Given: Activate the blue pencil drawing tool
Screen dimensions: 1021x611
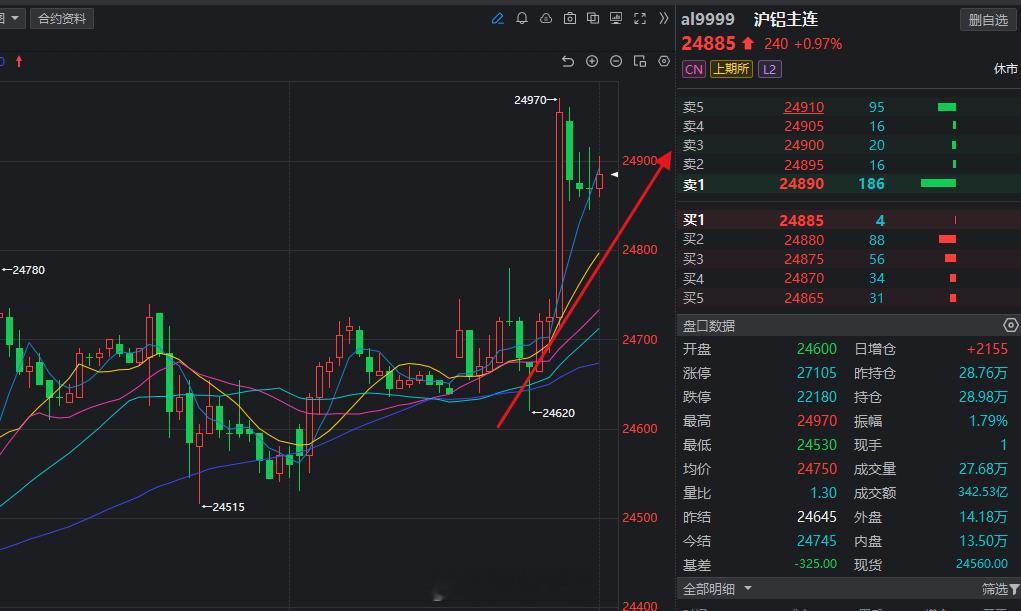Looking at the screenshot, I should click(x=497, y=18).
